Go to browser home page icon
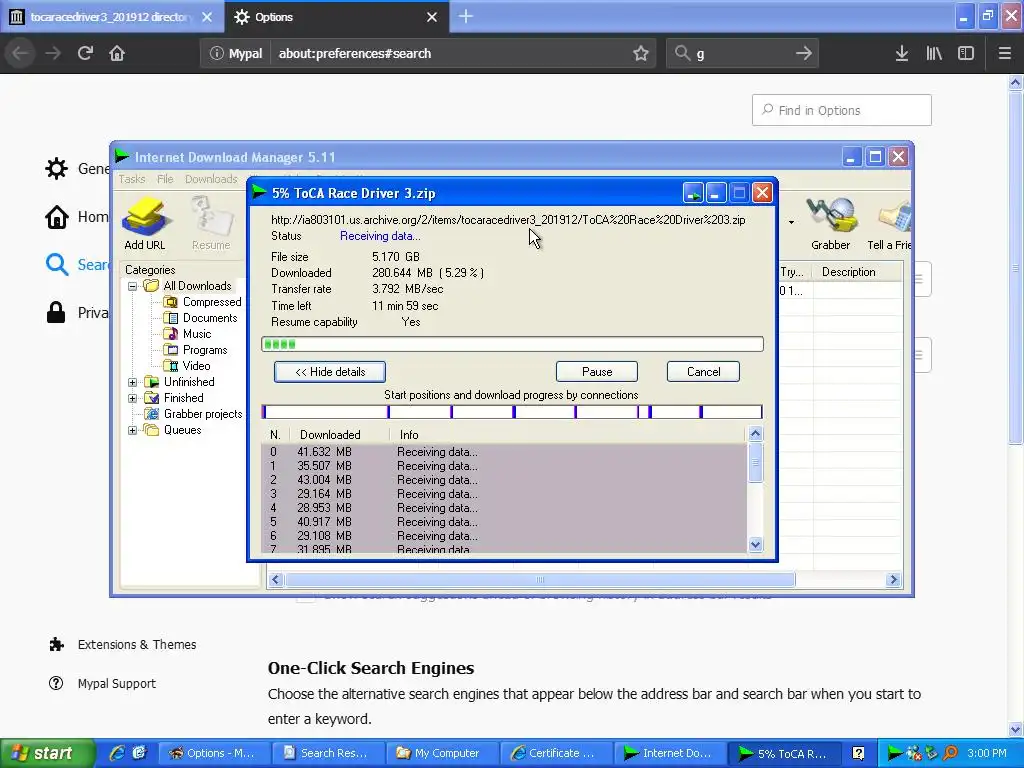The height and width of the screenshot is (768, 1024). (x=117, y=53)
